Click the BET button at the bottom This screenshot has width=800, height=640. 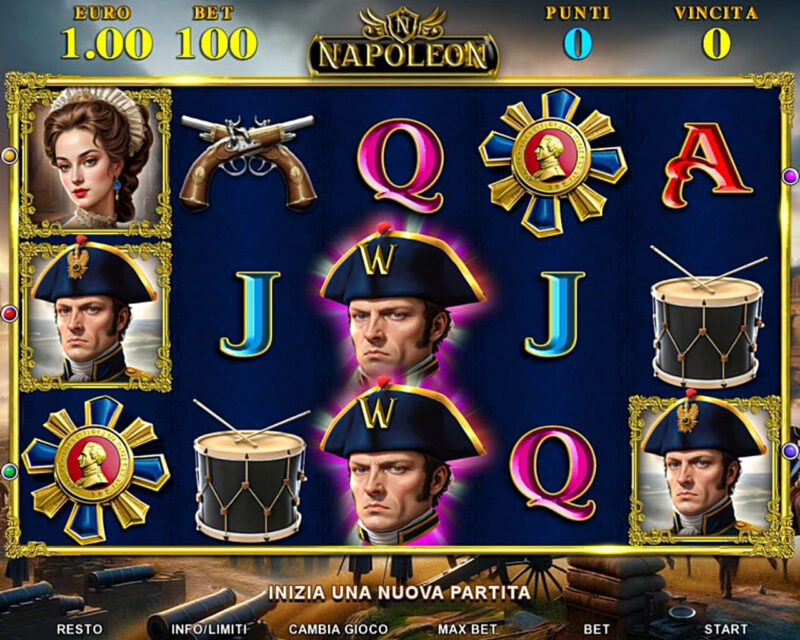pyautogui.click(x=596, y=629)
